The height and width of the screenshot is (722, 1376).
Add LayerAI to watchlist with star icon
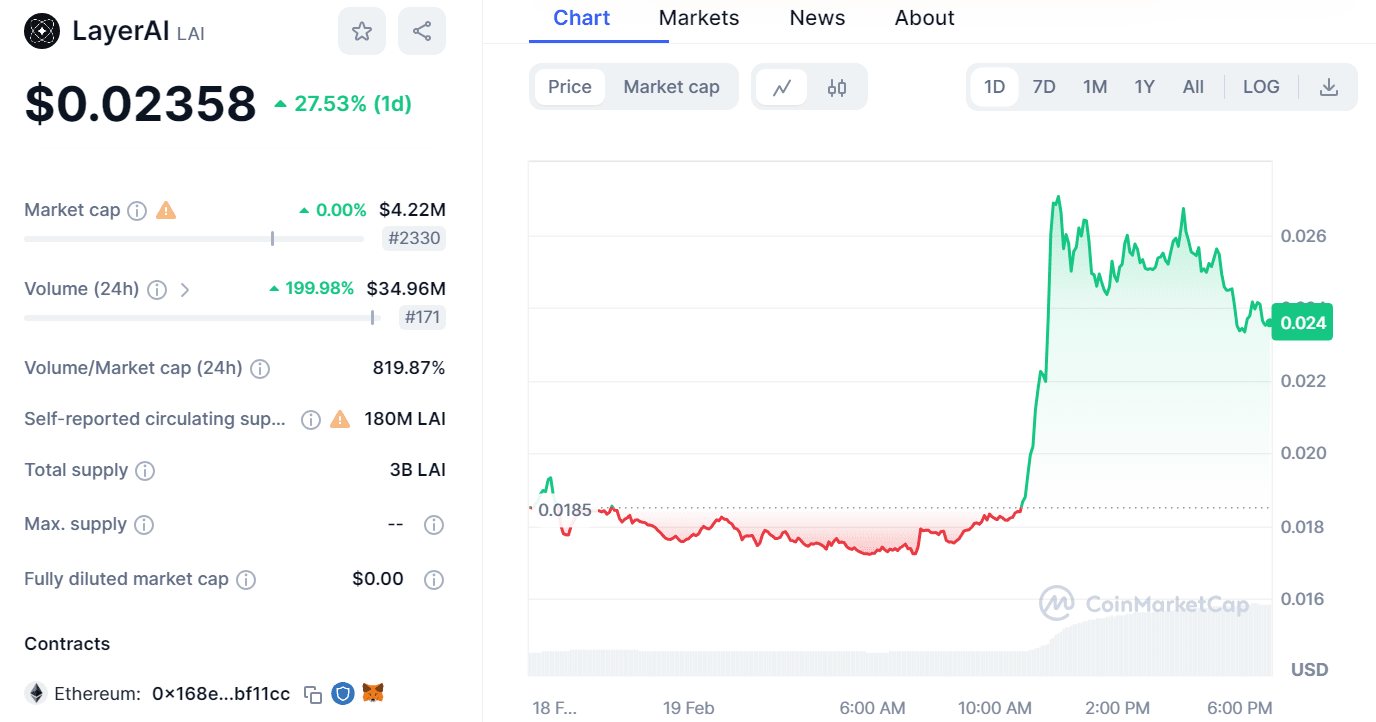click(x=362, y=31)
